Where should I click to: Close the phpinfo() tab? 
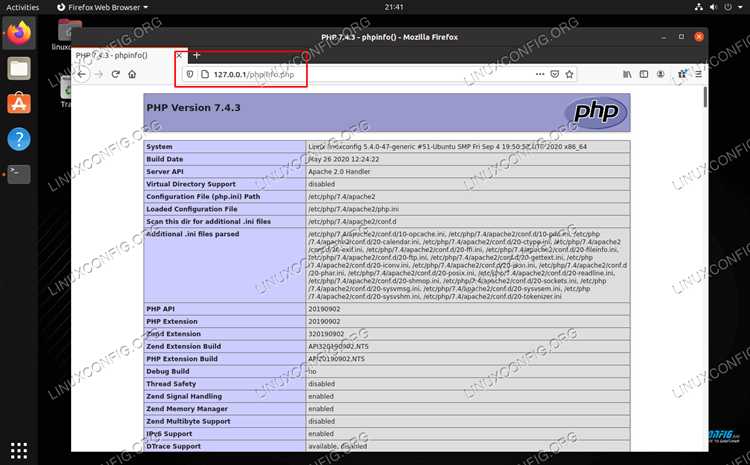(x=179, y=55)
